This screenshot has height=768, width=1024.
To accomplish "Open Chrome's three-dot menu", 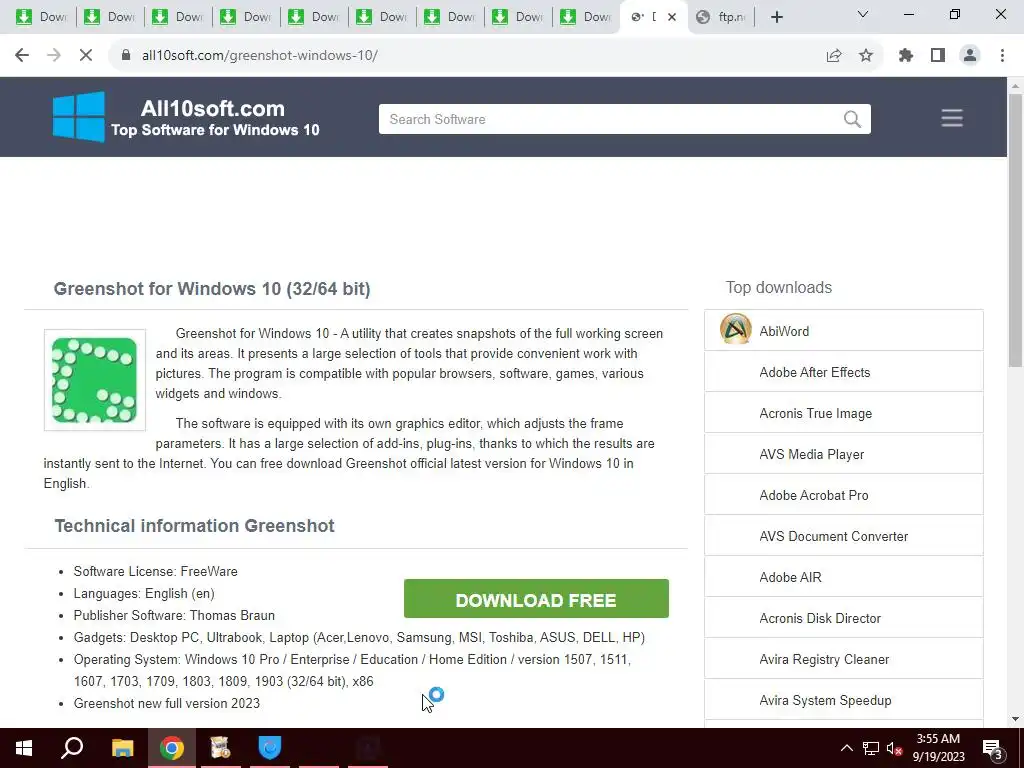I will (1002, 56).
